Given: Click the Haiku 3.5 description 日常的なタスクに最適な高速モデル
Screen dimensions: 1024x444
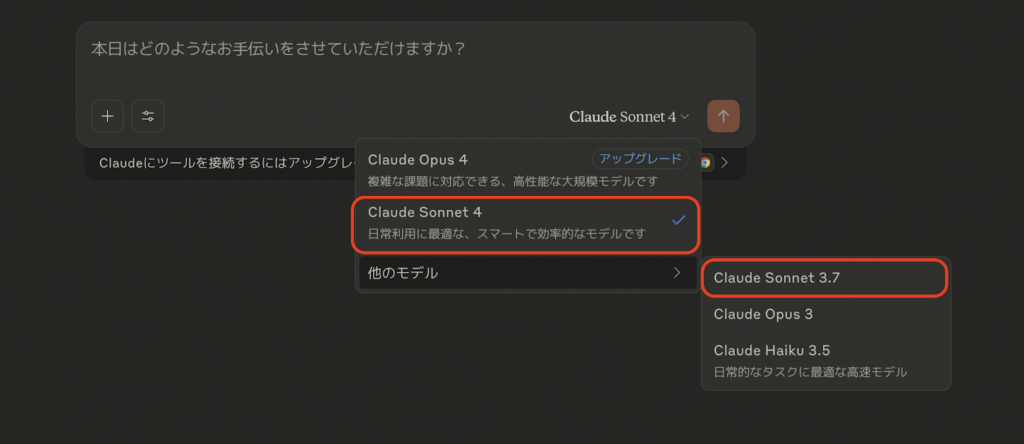Looking at the screenshot, I should (x=810, y=372).
